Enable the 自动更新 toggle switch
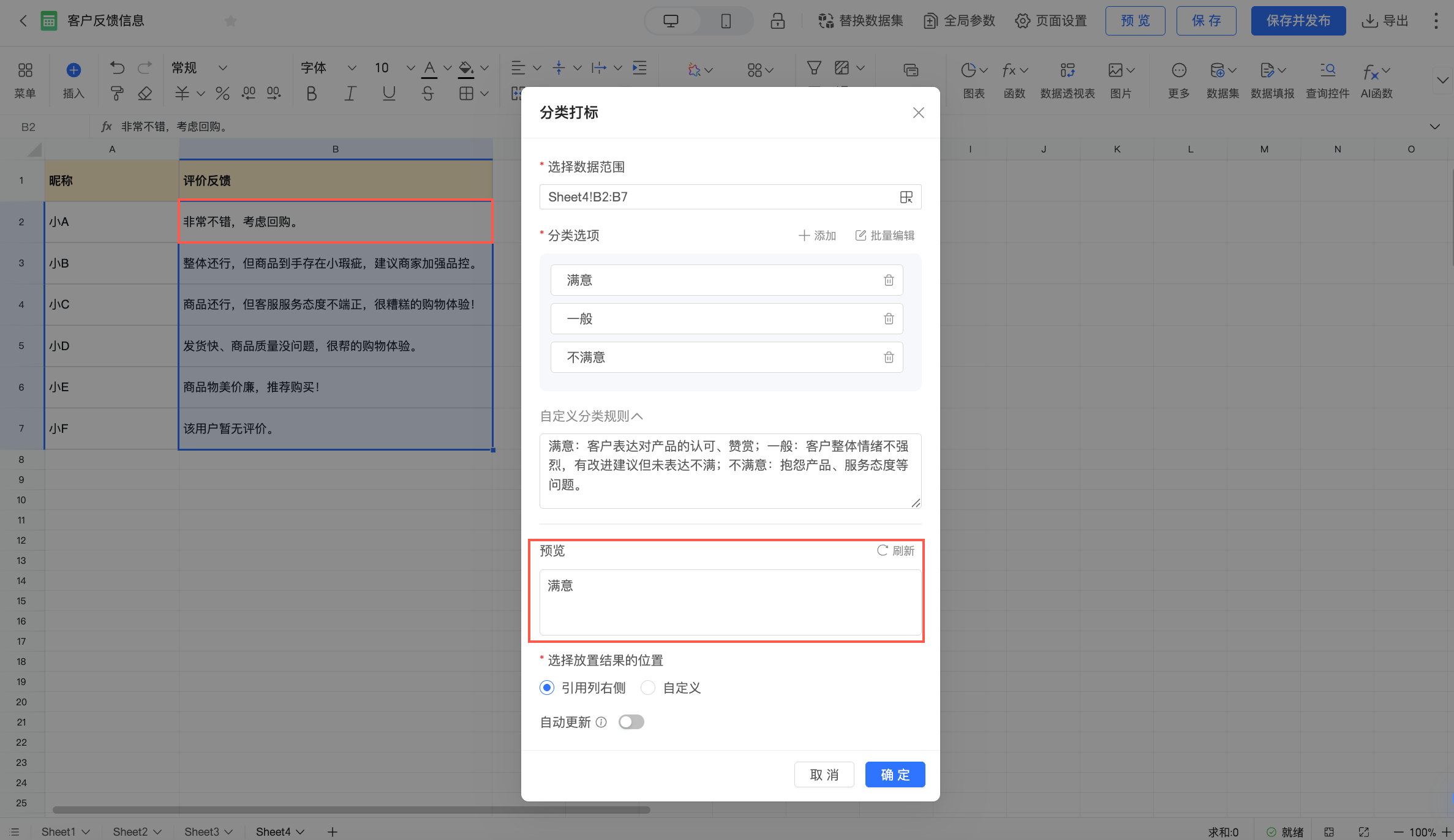The image size is (1454, 840). coord(631,722)
